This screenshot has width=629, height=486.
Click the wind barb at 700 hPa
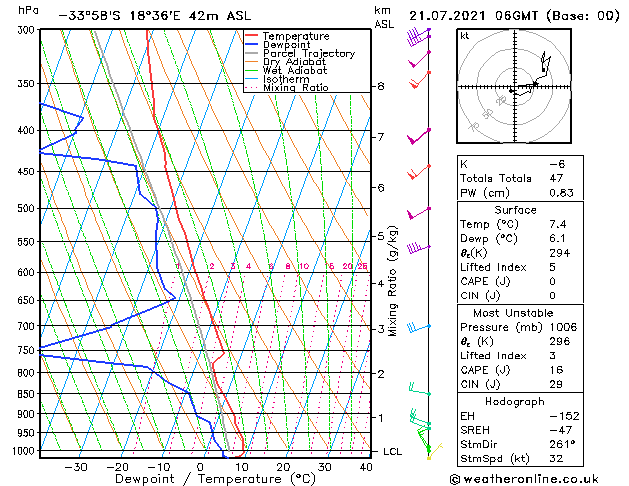click(x=418, y=327)
